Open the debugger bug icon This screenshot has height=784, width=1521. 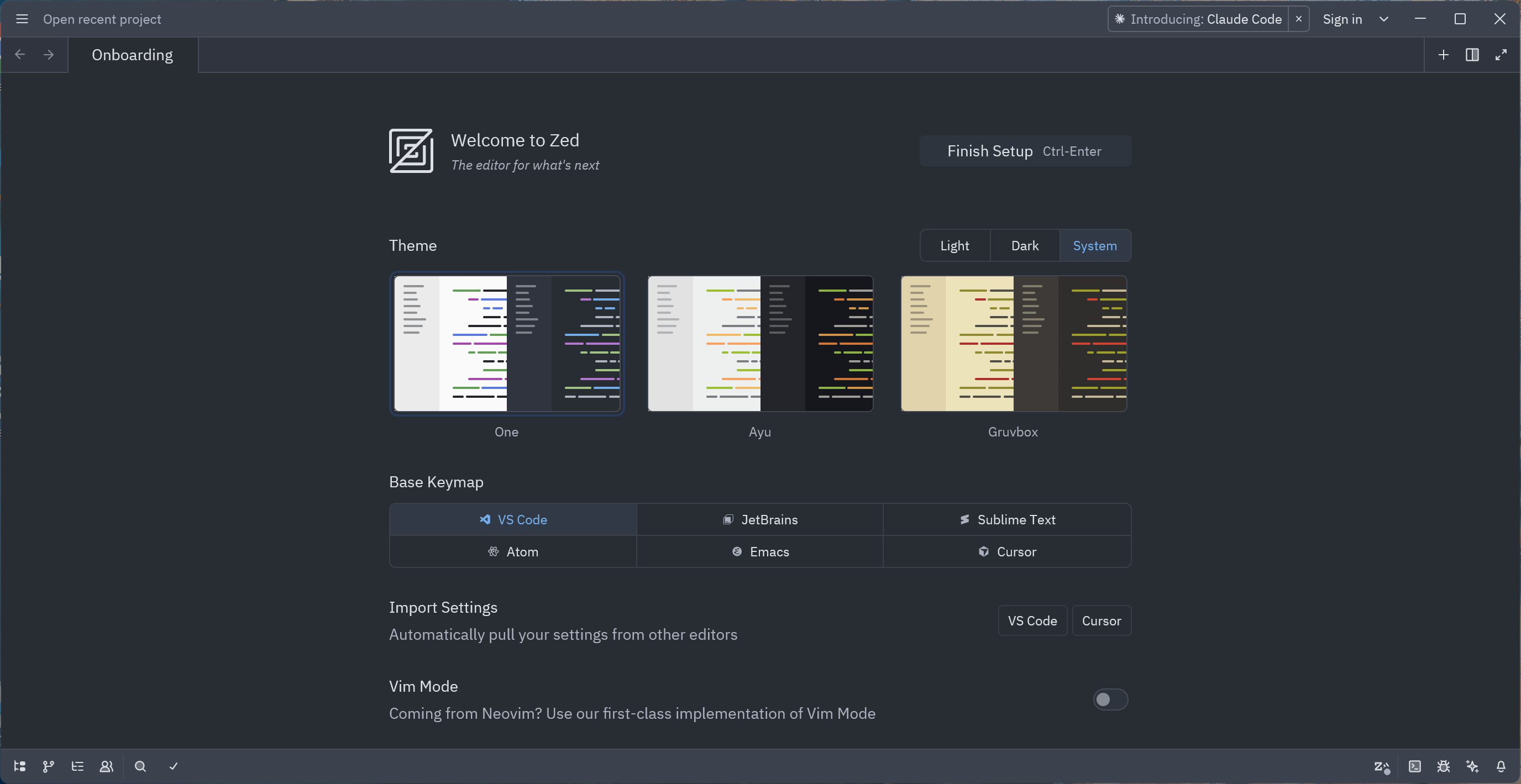coord(1443,766)
